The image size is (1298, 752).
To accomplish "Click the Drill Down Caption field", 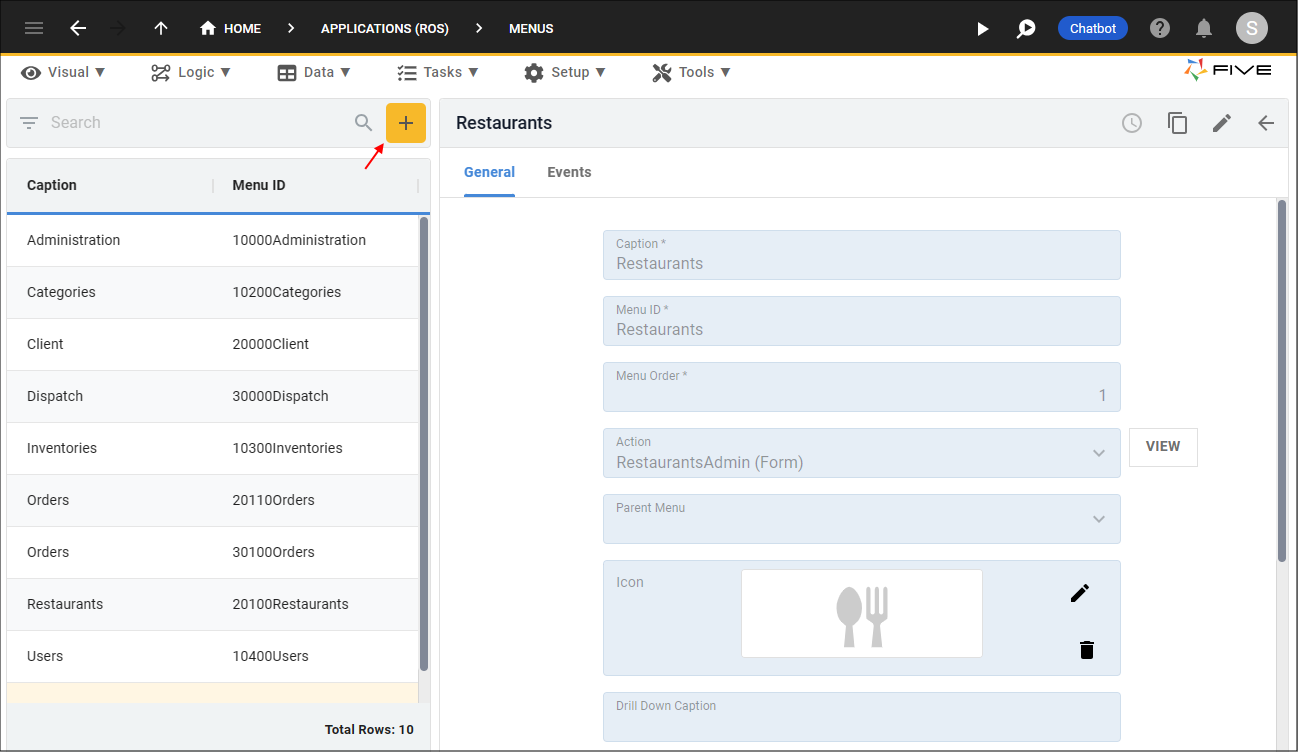I will 861,717.
